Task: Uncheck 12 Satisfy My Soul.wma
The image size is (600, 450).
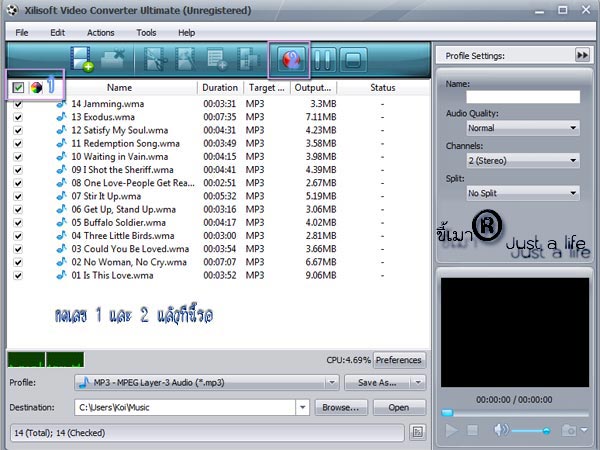Action: (x=18, y=130)
